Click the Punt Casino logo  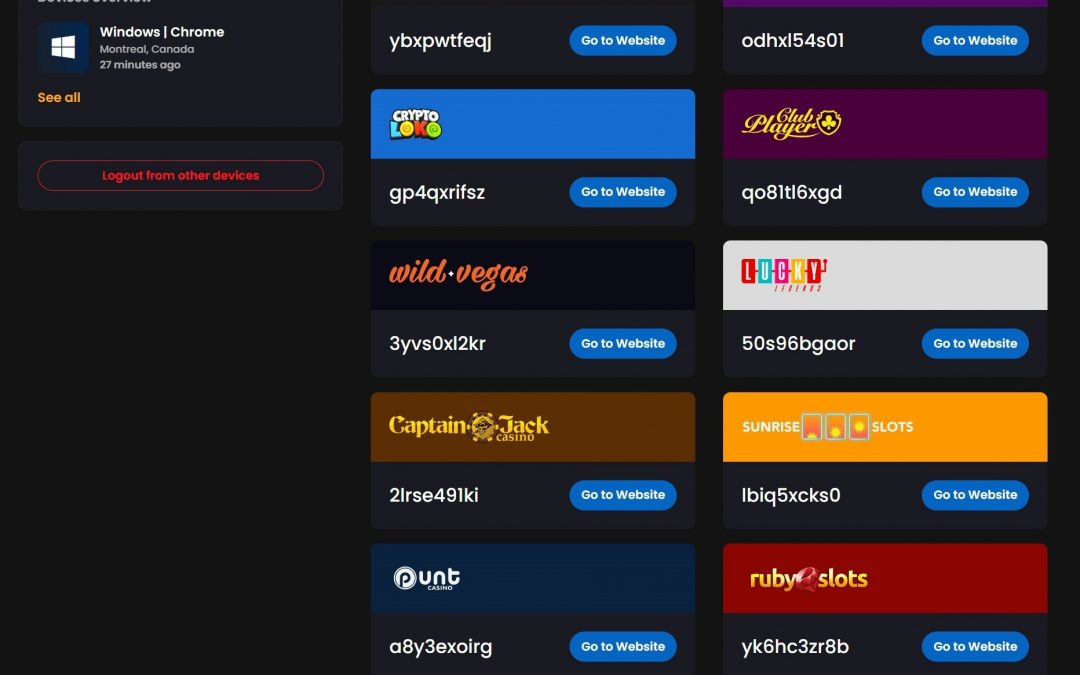(426, 579)
